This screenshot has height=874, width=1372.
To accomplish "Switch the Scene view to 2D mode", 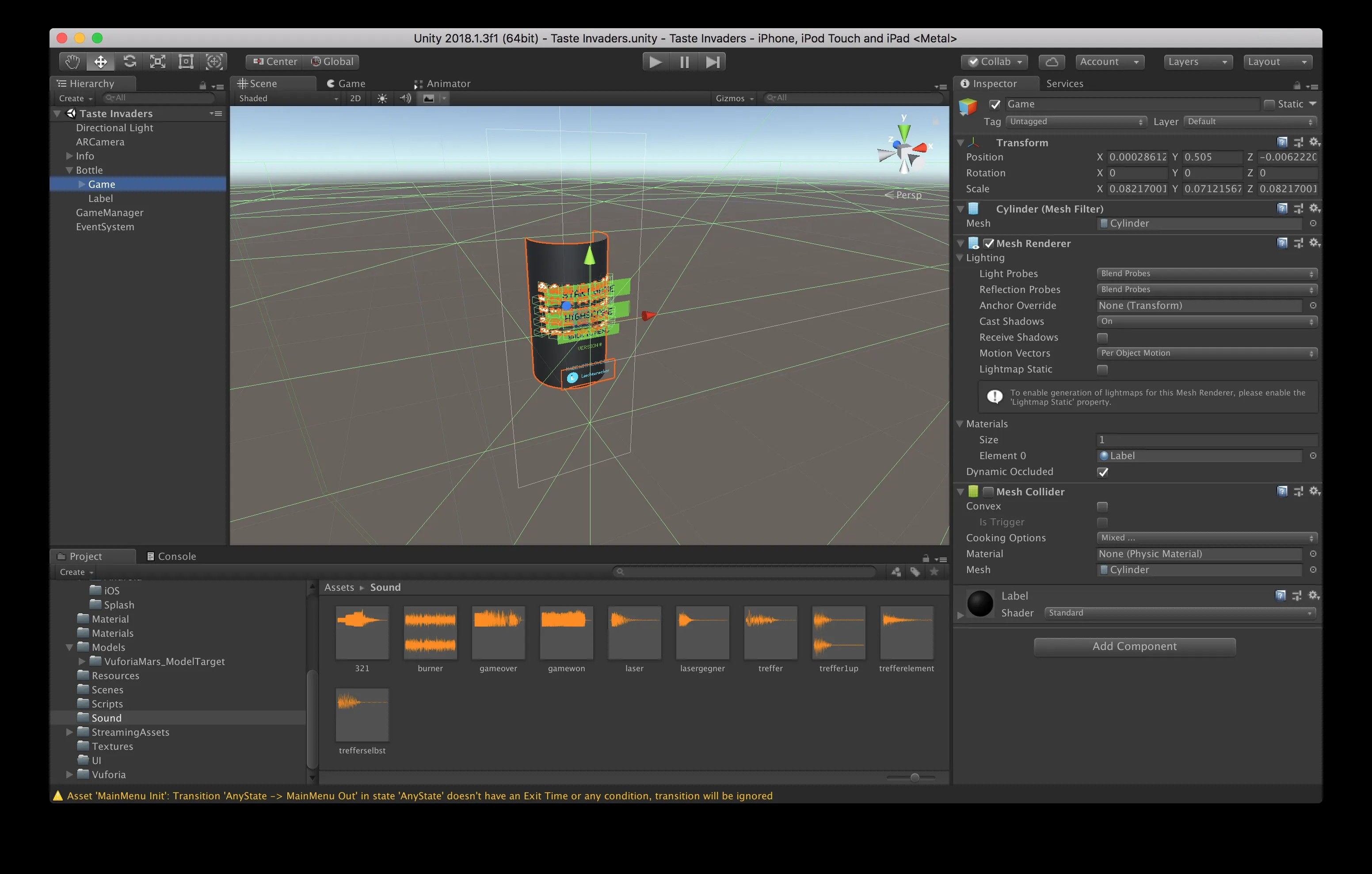I will click(x=355, y=98).
